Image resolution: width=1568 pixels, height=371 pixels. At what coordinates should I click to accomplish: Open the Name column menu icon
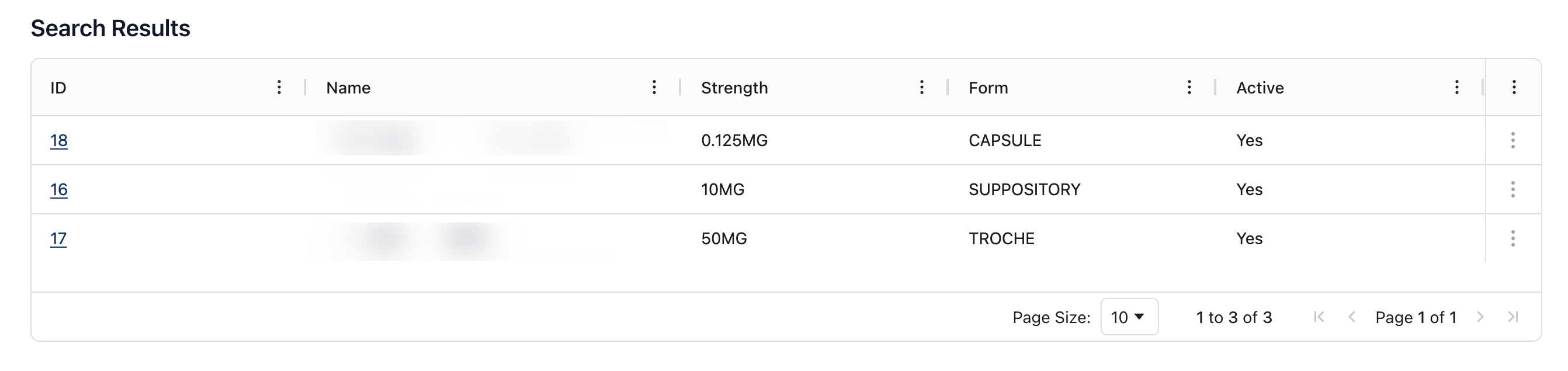654,88
